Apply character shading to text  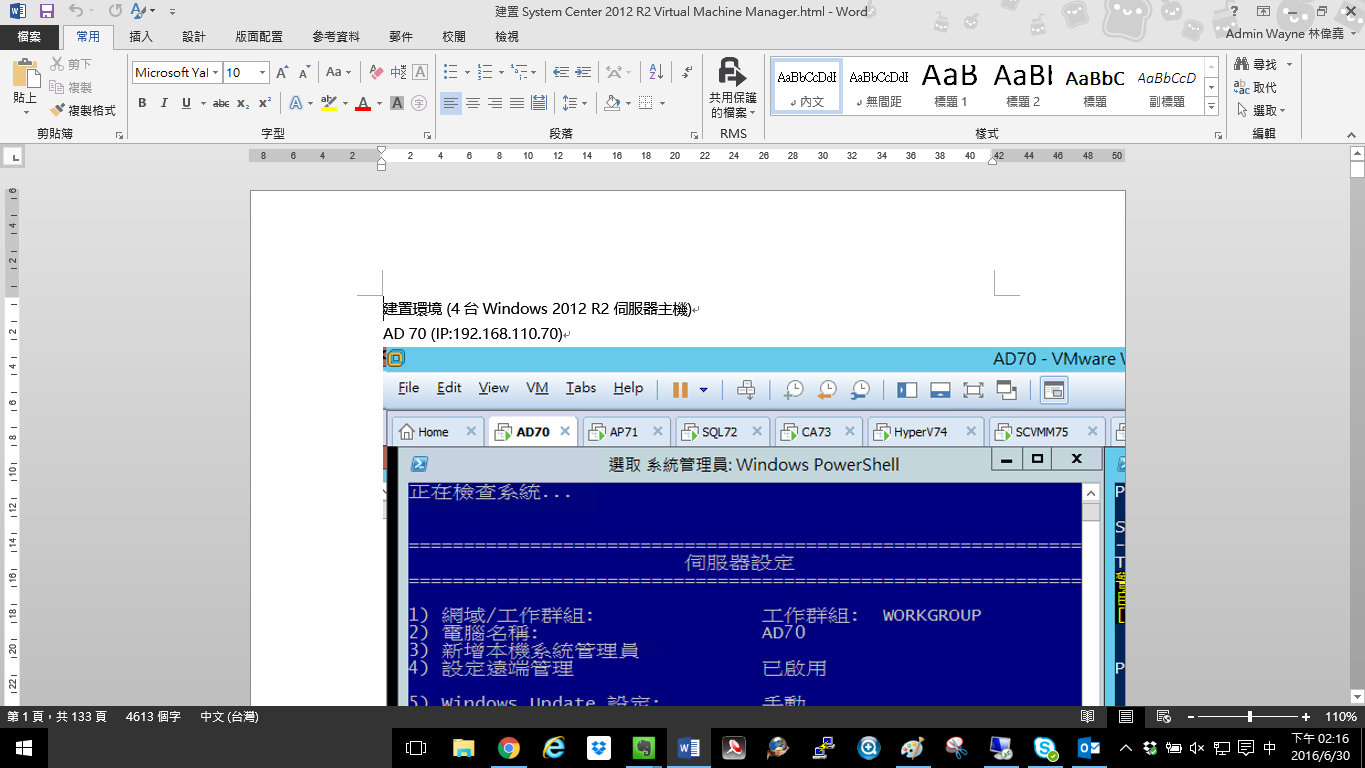tap(397, 103)
